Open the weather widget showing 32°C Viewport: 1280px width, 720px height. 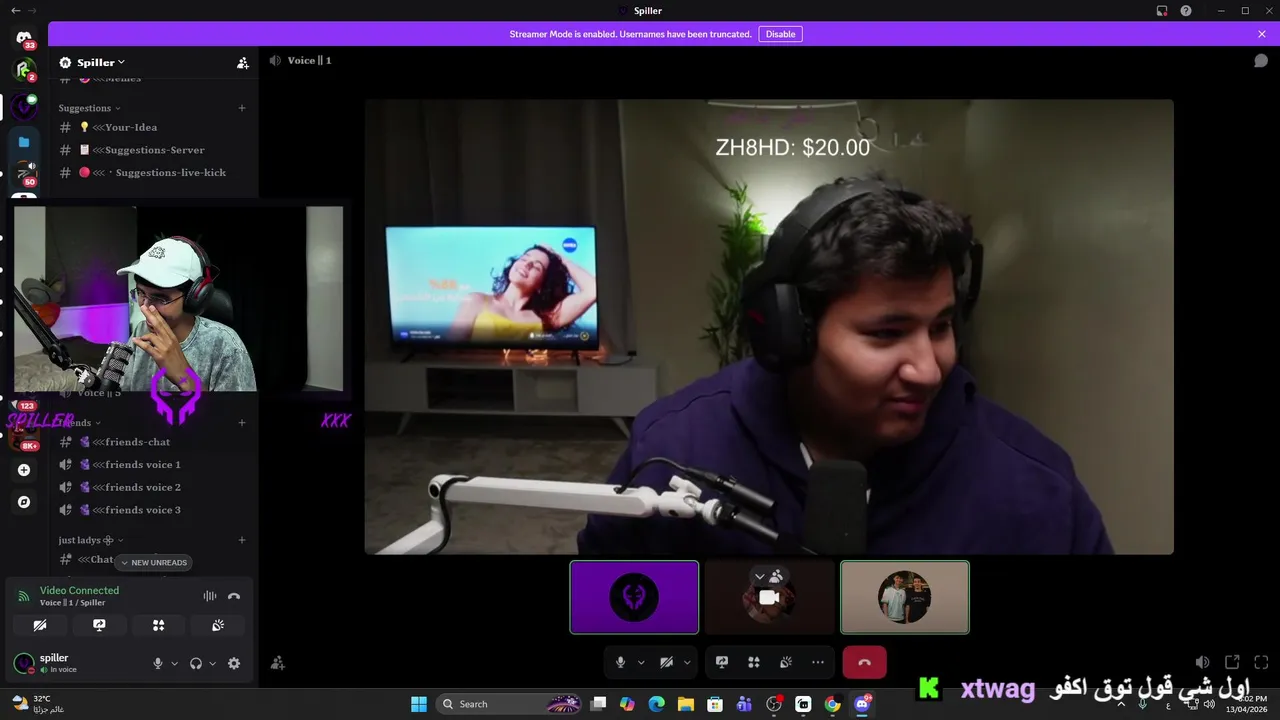pyautogui.click(x=38, y=704)
